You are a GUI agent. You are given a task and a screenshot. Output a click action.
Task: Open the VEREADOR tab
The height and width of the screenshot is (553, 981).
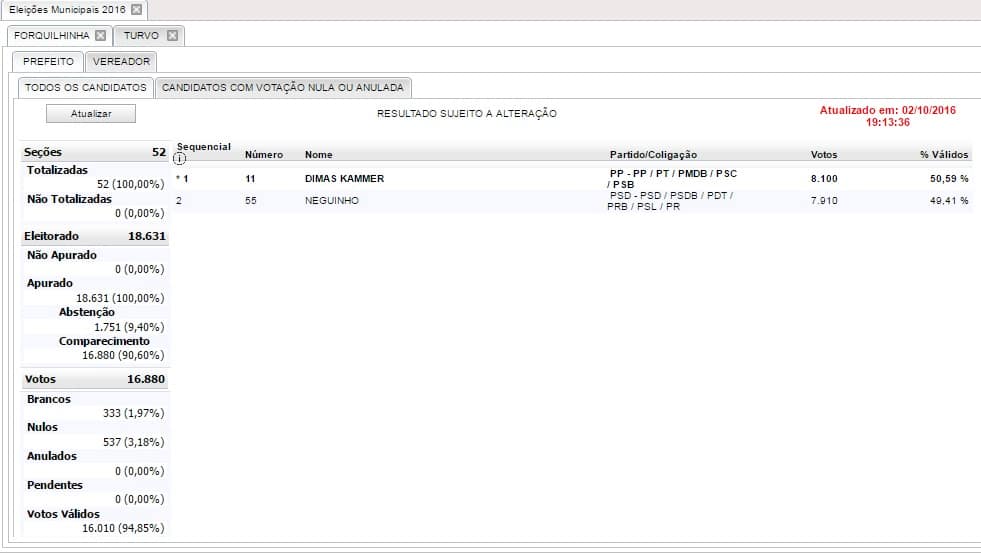[121, 62]
